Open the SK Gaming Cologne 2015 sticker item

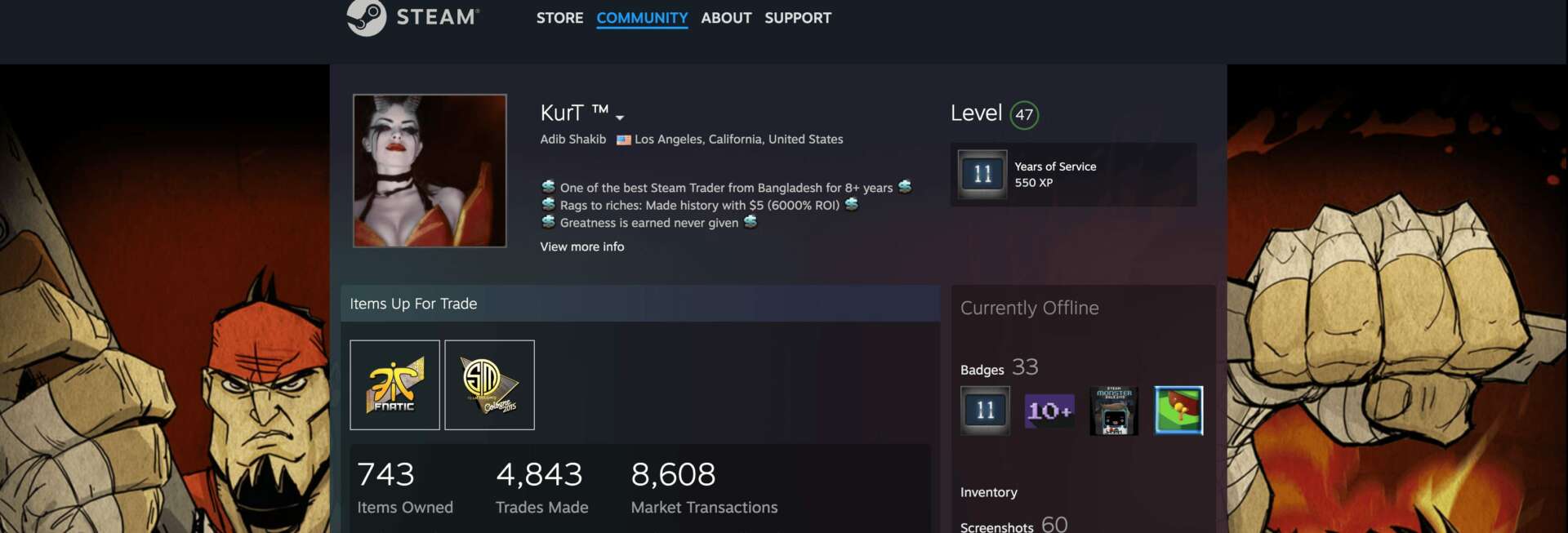(489, 384)
